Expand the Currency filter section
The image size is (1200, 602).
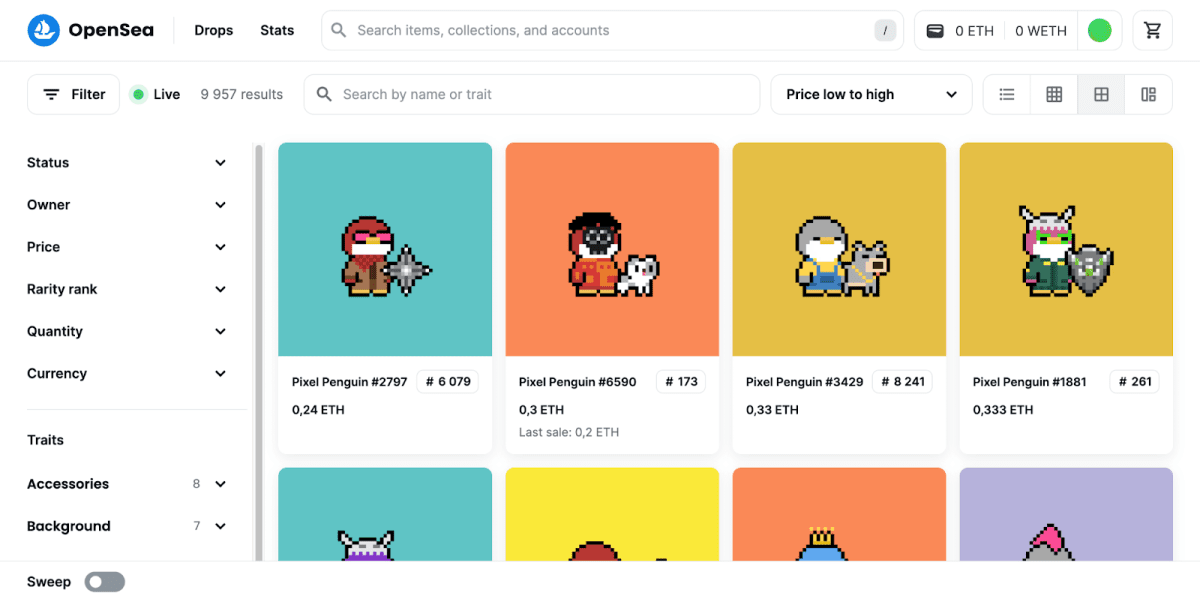click(127, 373)
